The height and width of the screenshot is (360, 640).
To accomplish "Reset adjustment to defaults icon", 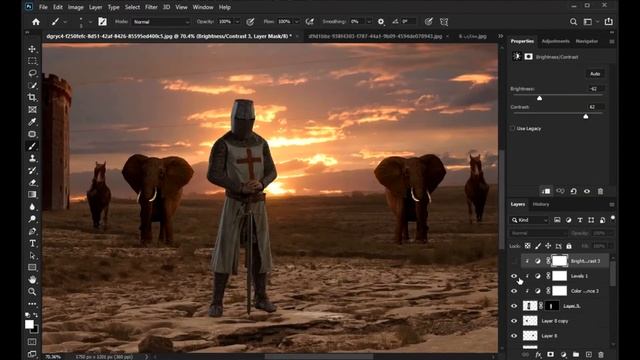I will (x=573, y=191).
